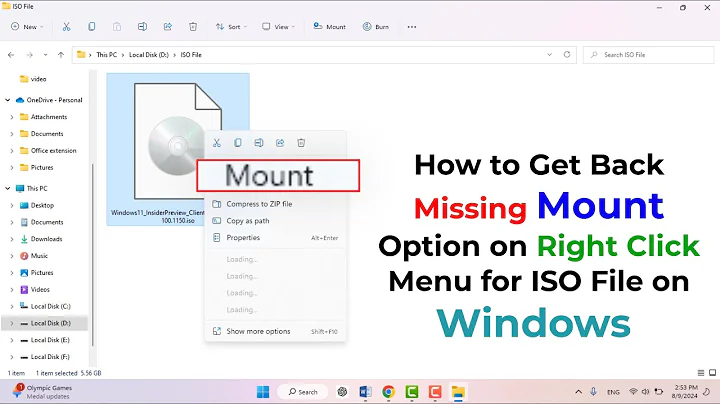Switch to large thumbnails view icon
The height and width of the screenshot is (404, 720).
coord(712,373)
